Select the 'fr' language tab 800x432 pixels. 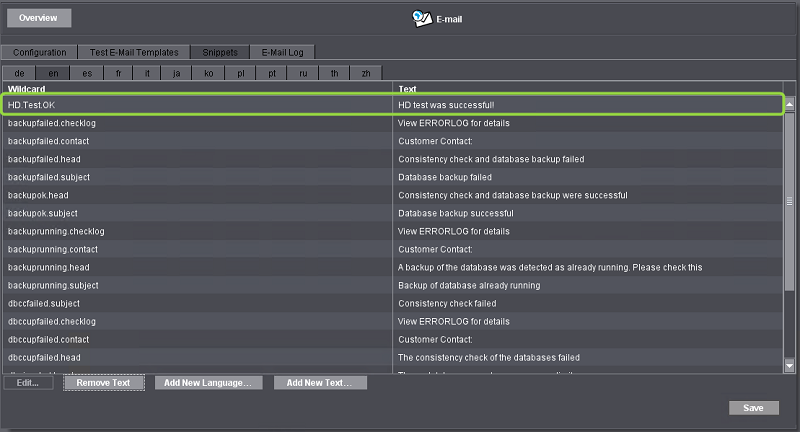tap(119, 73)
